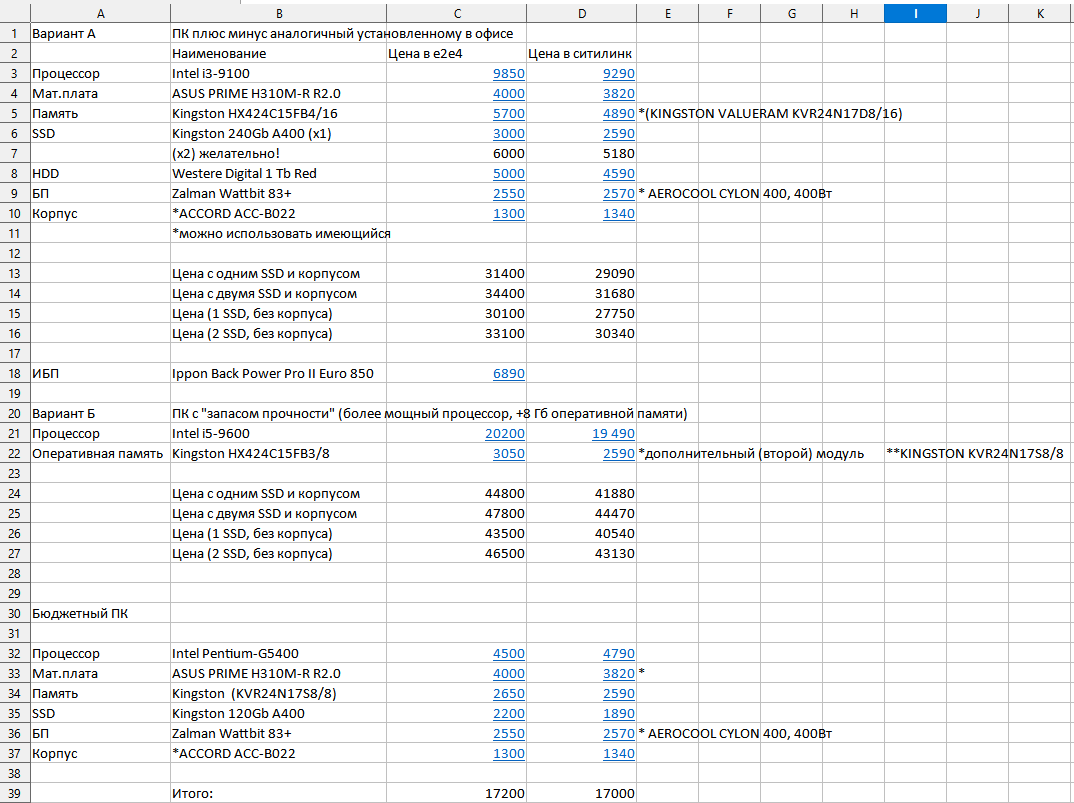The image size is (1074, 803).
Task: Follow the 6890 link for the Ippon UPS
Action: tap(508, 374)
